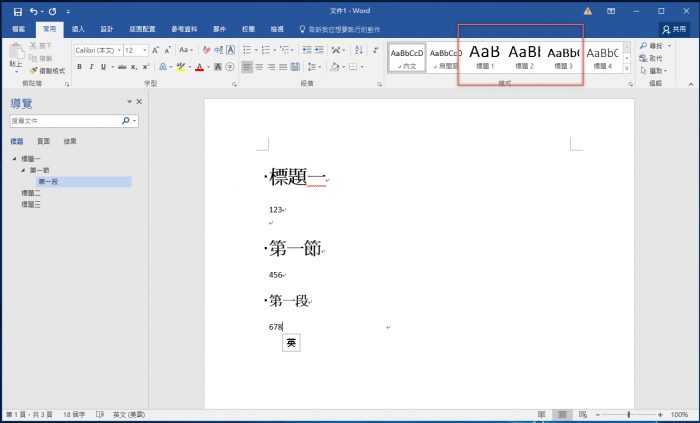This screenshot has width=700, height=423.
Task: Click the Share (共用) button
Action: tap(673, 30)
